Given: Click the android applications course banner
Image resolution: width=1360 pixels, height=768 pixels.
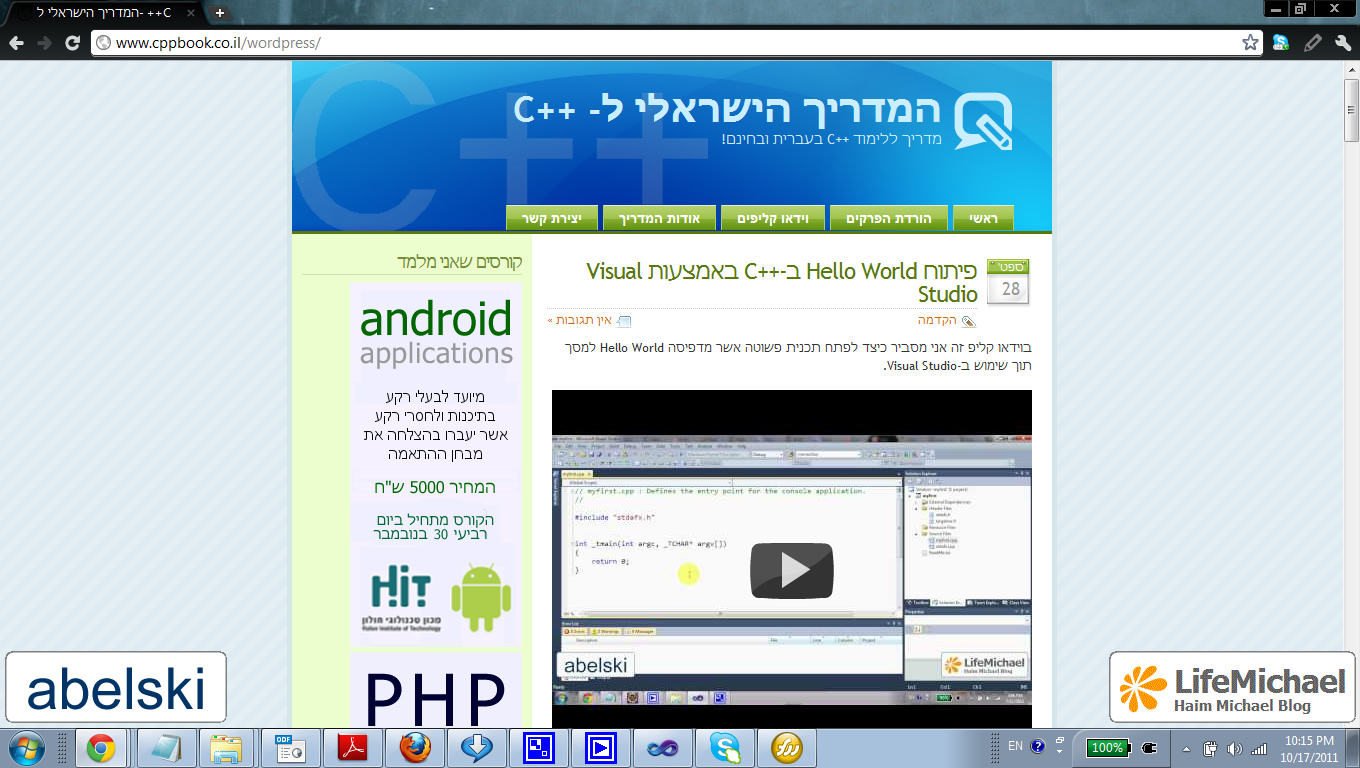Looking at the screenshot, I should pos(436,333).
